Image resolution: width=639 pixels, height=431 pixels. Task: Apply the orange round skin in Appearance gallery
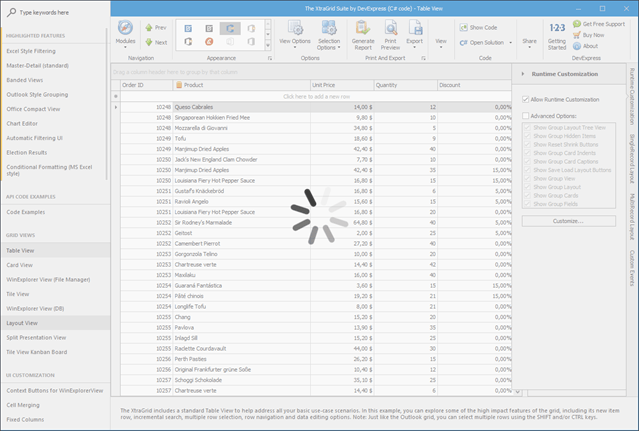(209, 42)
